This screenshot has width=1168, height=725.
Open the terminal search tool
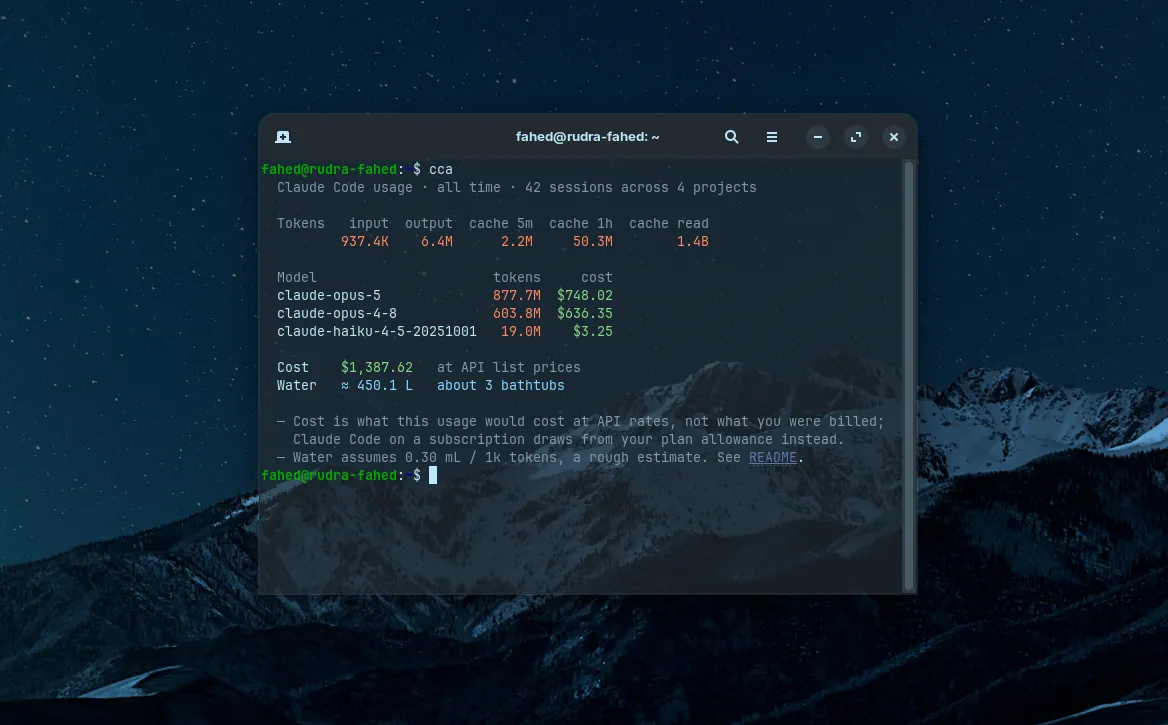[x=731, y=137]
